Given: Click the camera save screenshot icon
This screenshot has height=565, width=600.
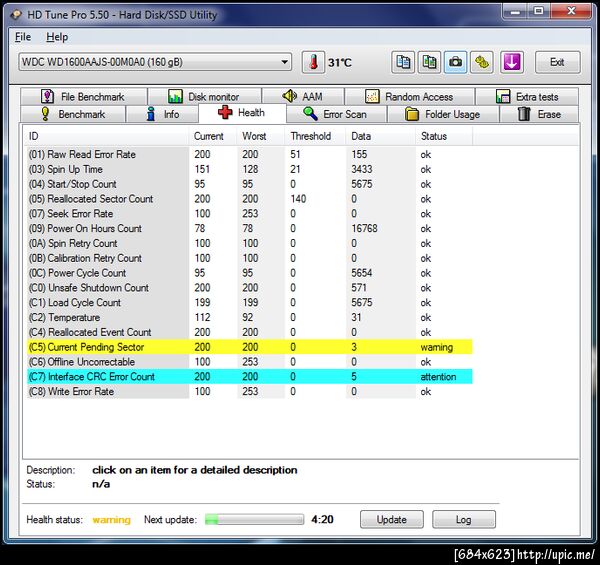Looking at the screenshot, I should pyautogui.click(x=455, y=62).
